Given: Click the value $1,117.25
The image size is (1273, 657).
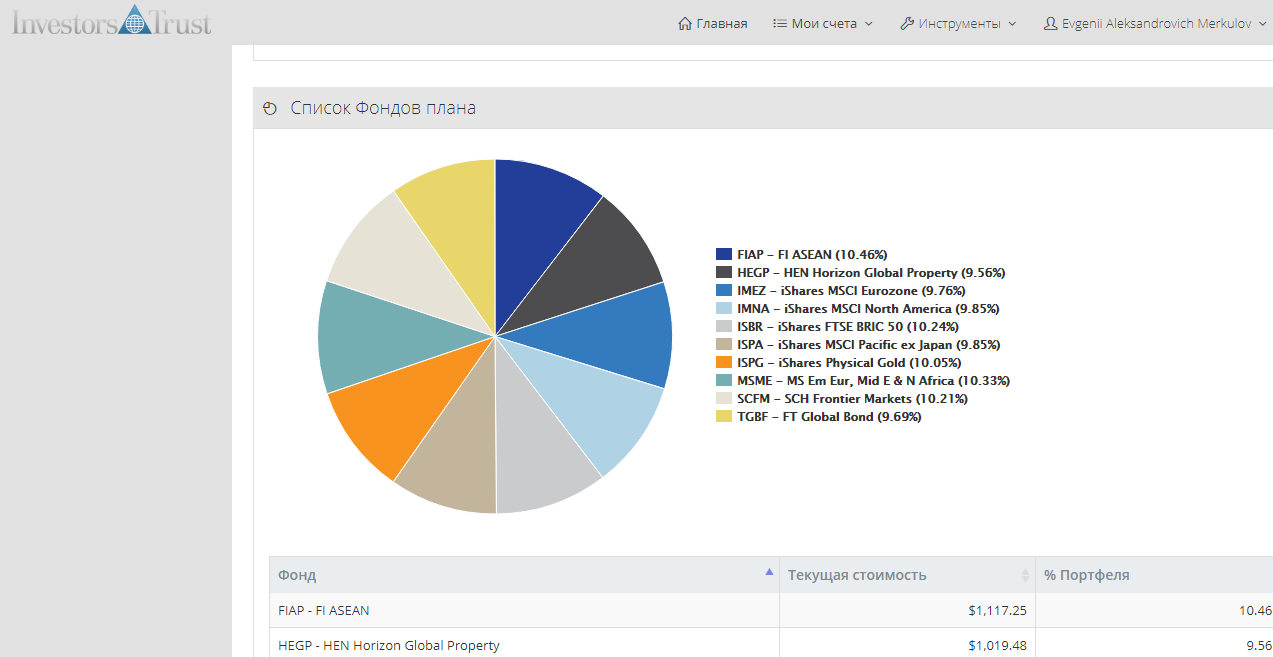Looking at the screenshot, I should pos(997,610).
